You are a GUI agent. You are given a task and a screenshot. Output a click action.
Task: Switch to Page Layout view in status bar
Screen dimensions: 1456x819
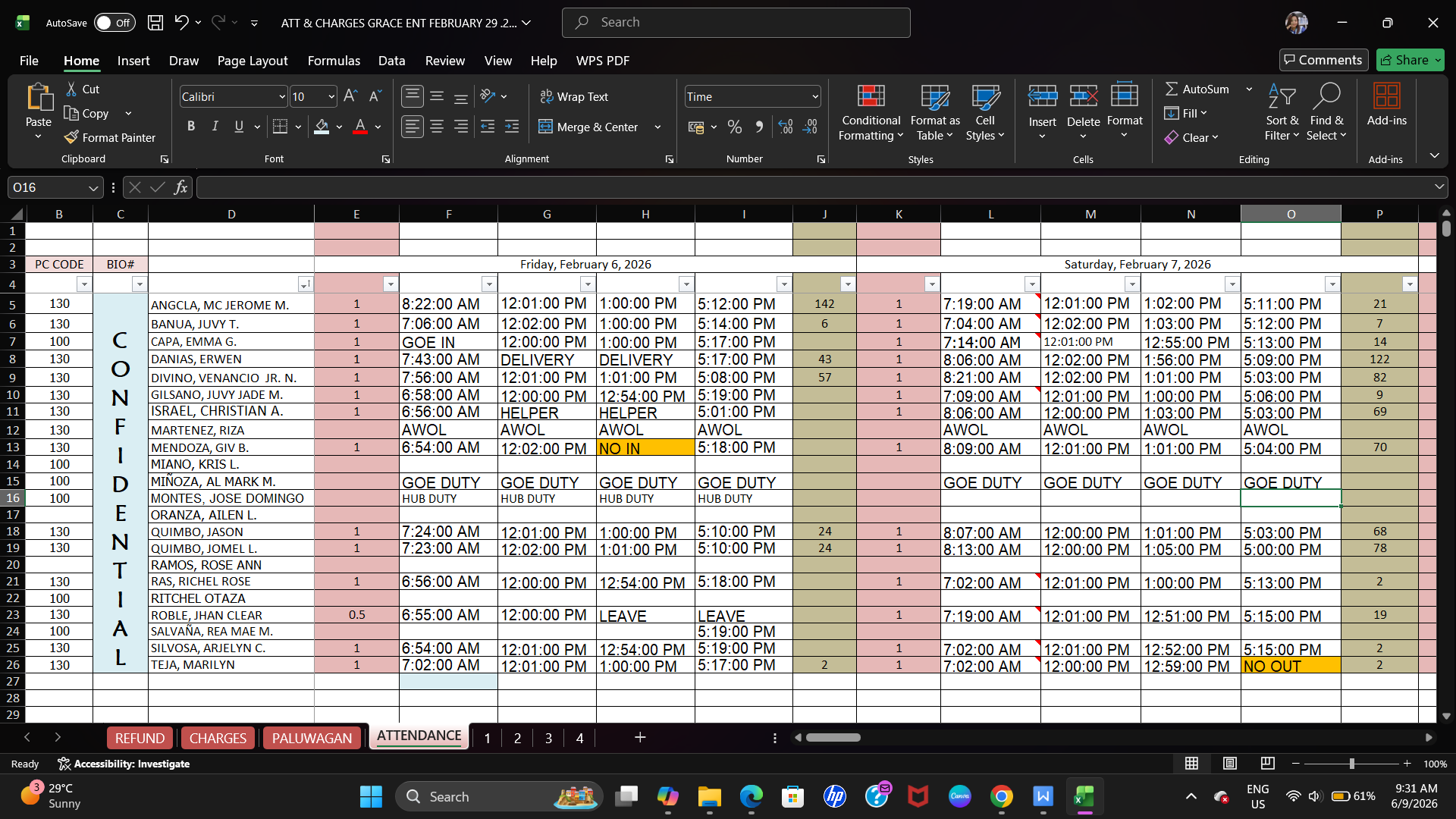(1229, 764)
